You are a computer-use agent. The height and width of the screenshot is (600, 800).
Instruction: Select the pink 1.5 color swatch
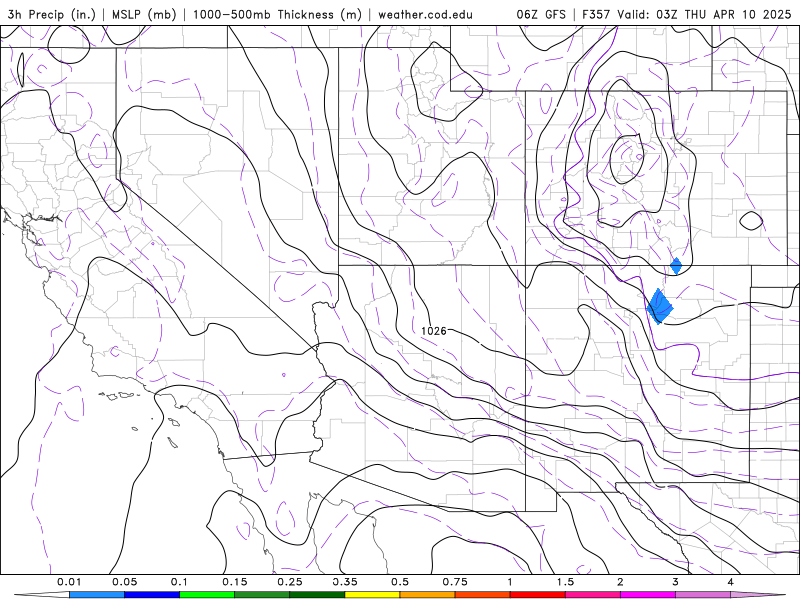[593, 594]
